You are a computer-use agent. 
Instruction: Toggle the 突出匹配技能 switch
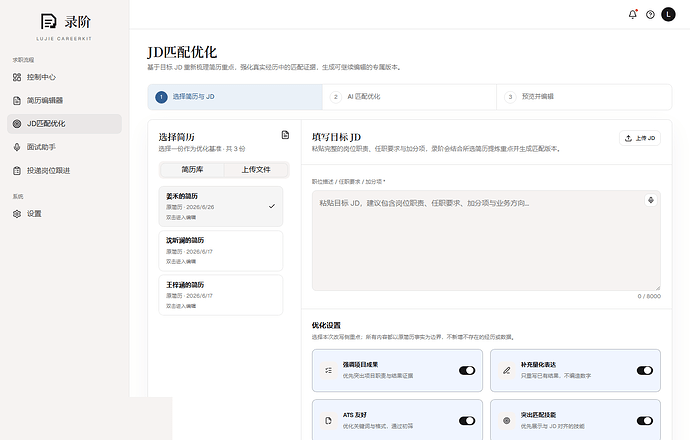point(645,421)
